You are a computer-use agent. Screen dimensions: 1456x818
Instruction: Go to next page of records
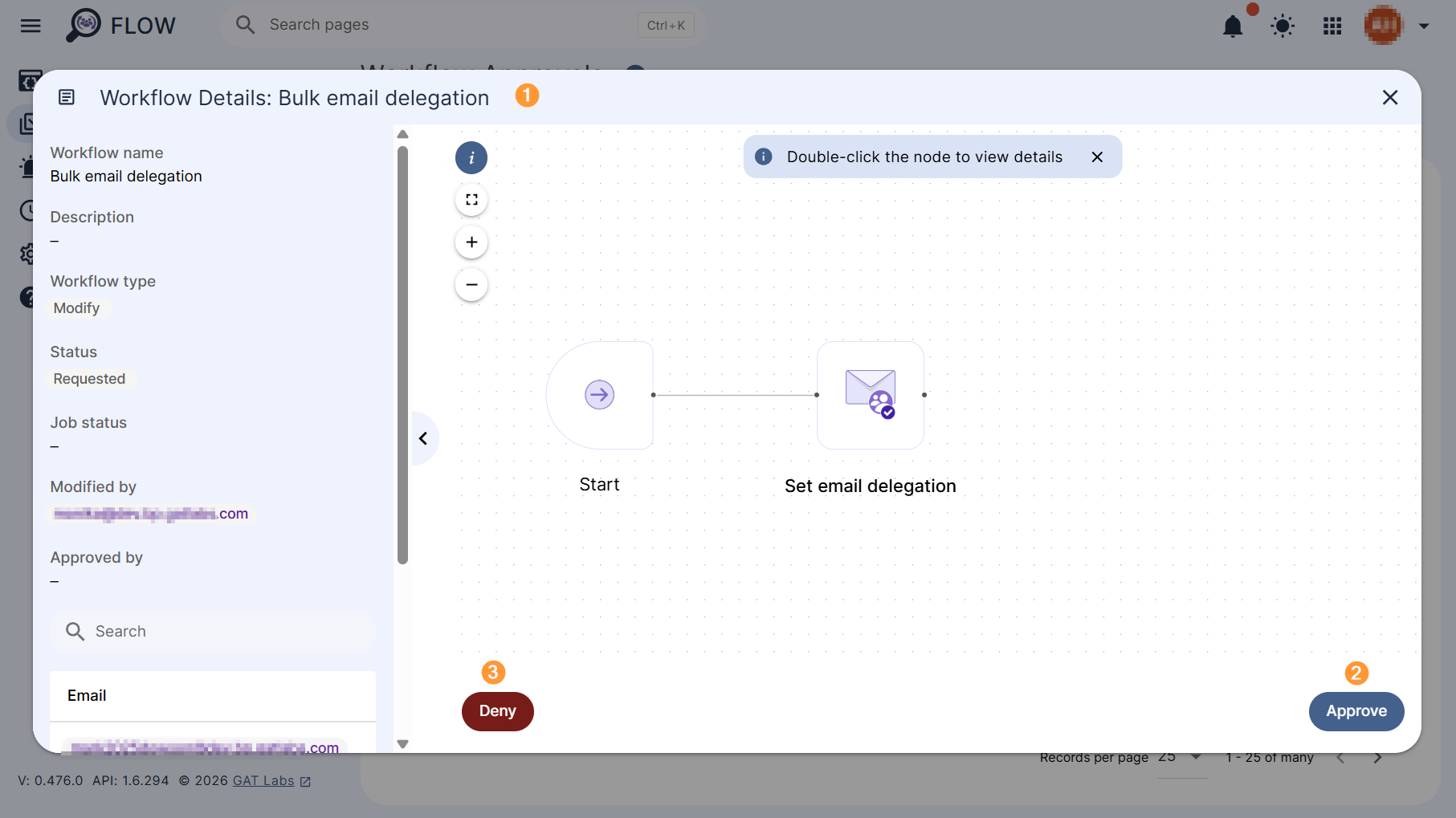1377,758
